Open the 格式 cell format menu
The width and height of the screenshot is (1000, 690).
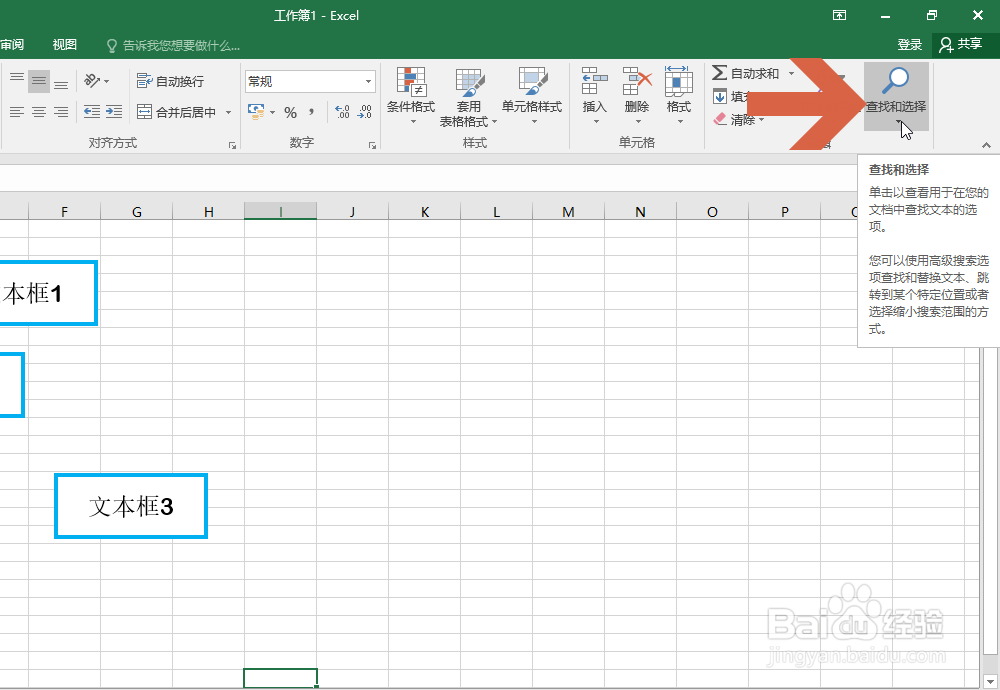click(x=679, y=96)
